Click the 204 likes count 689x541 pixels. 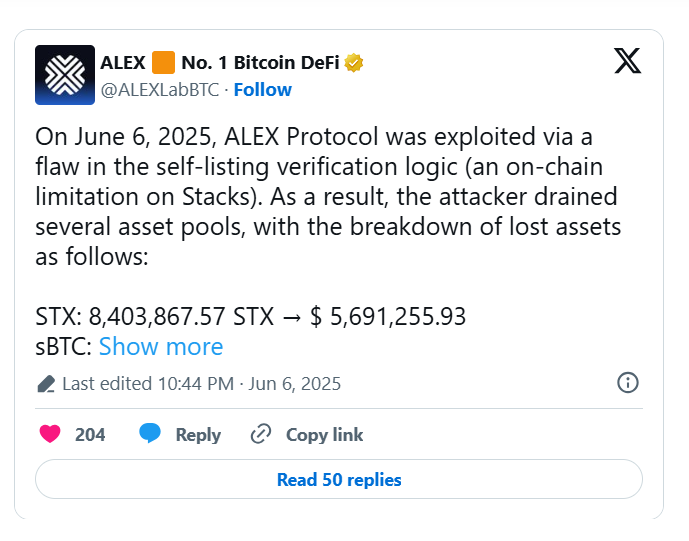(x=90, y=435)
